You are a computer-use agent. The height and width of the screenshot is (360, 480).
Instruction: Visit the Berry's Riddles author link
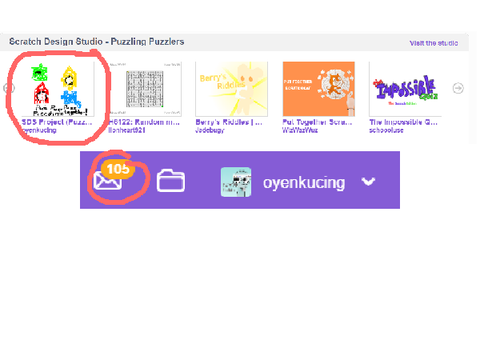pos(210,130)
